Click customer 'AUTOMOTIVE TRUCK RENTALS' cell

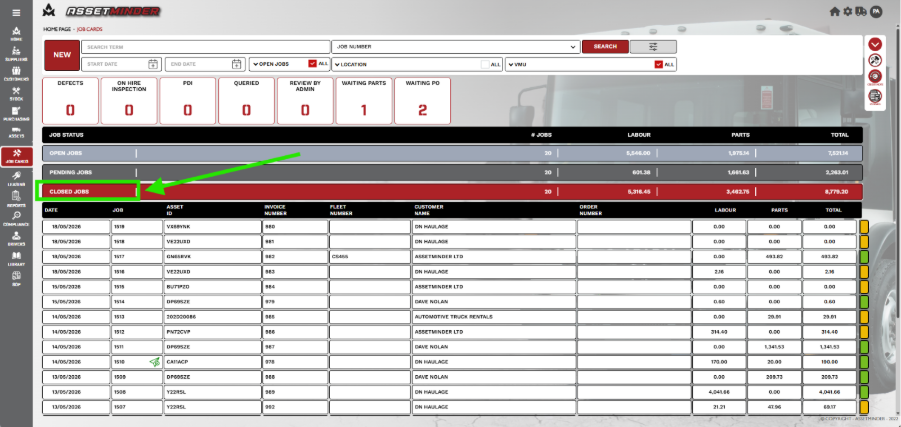click(494, 317)
